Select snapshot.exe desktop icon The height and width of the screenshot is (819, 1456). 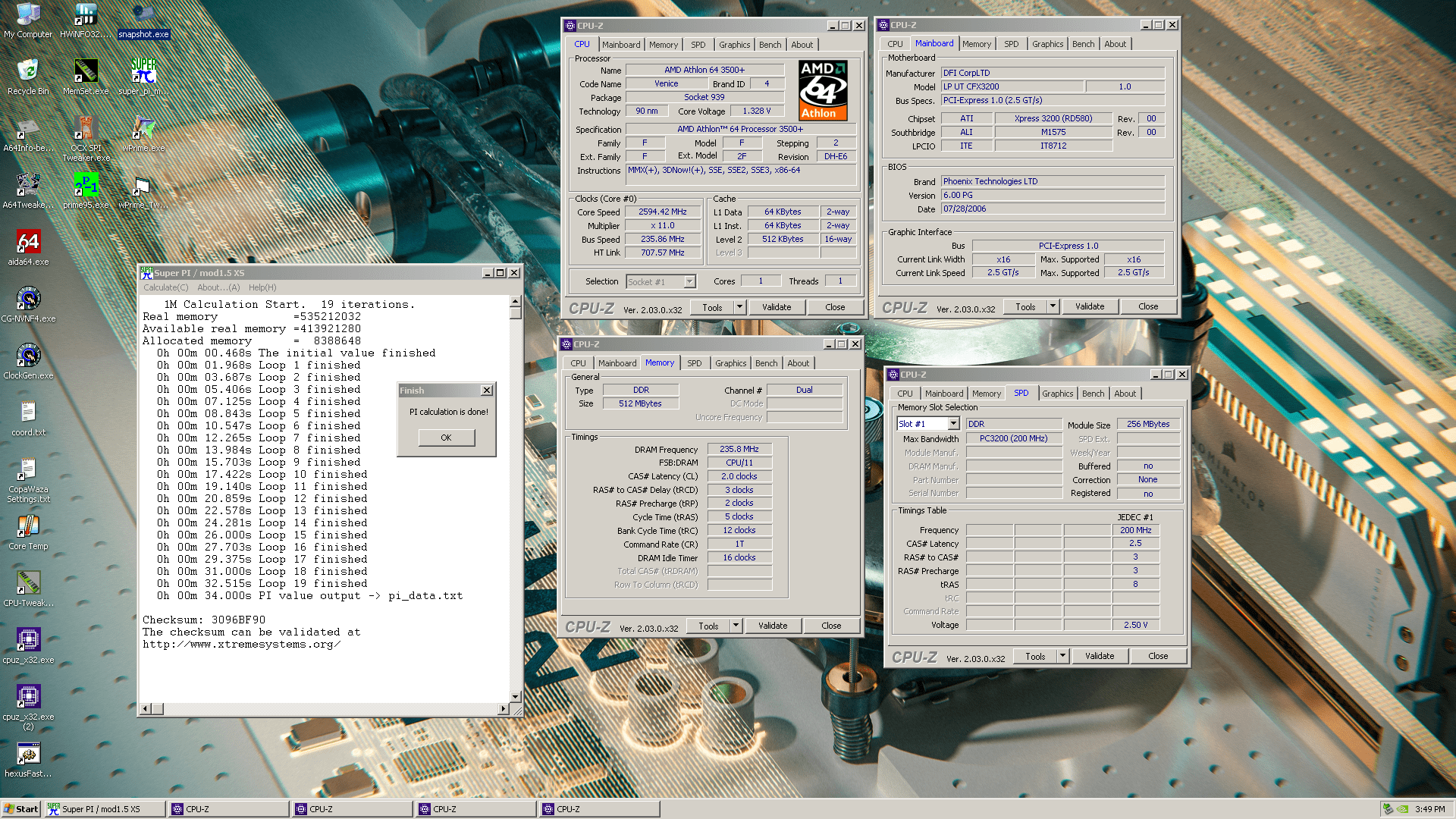pos(143,20)
